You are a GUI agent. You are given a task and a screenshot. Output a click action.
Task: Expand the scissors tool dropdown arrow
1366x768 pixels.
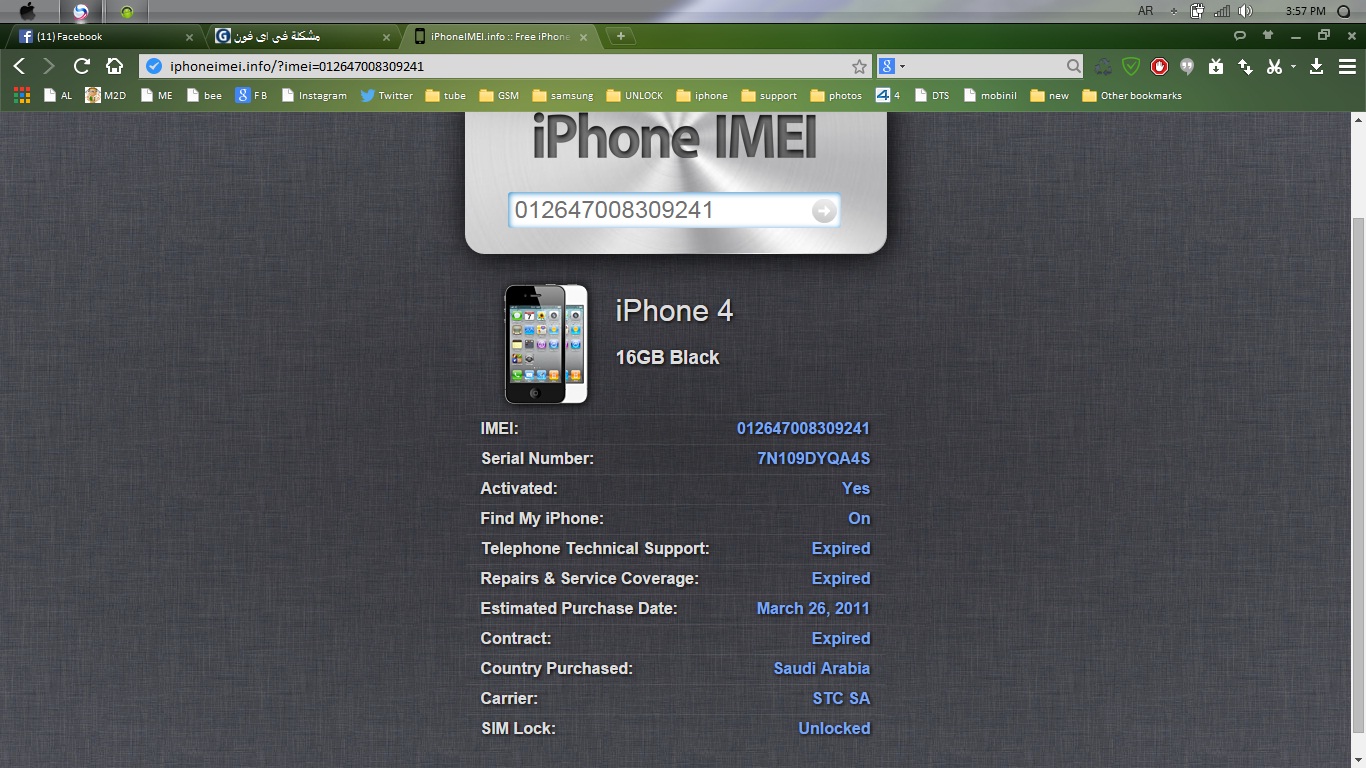pyautogui.click(x=1292, y=67)
